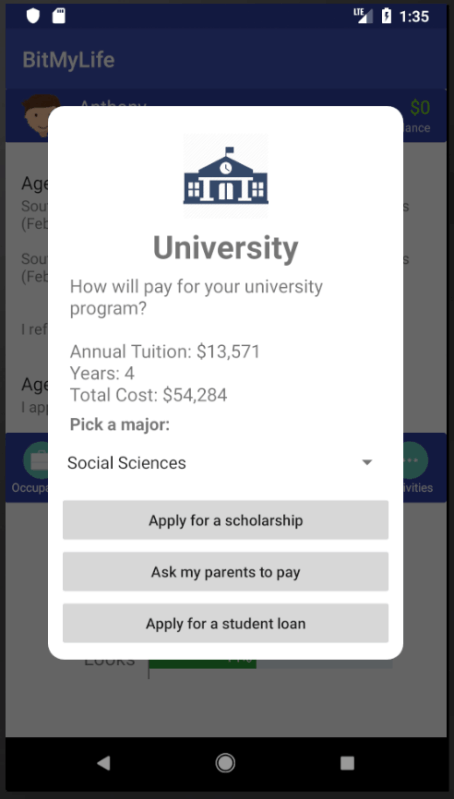Screen dimensions: 454x799
Task: Choose Apply for a scholarship
Action: pos(226,520)
